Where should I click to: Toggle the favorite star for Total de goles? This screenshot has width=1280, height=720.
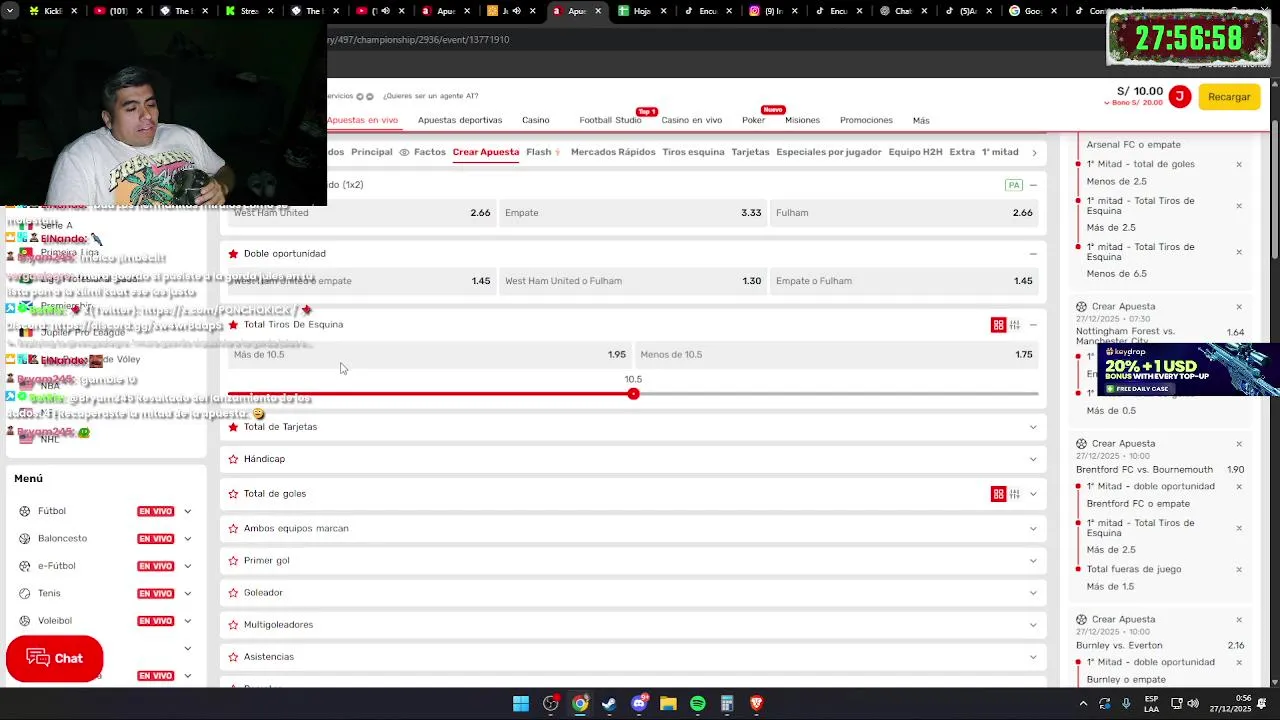pos(233,494)
